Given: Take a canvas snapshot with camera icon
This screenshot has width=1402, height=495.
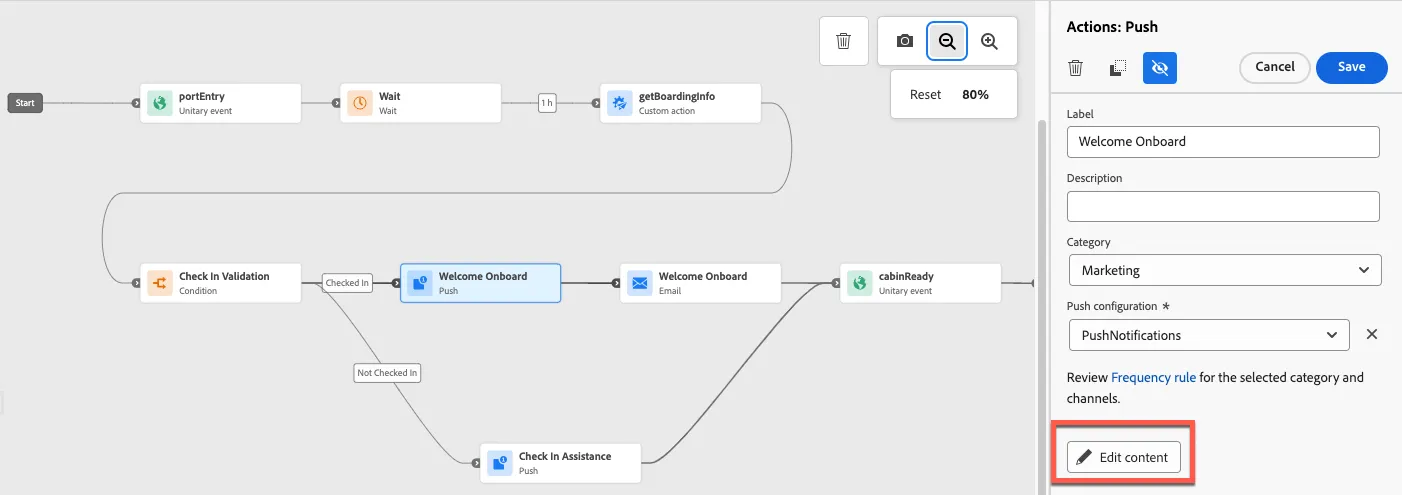Looking at the screenshot, I should pos(905,41).
